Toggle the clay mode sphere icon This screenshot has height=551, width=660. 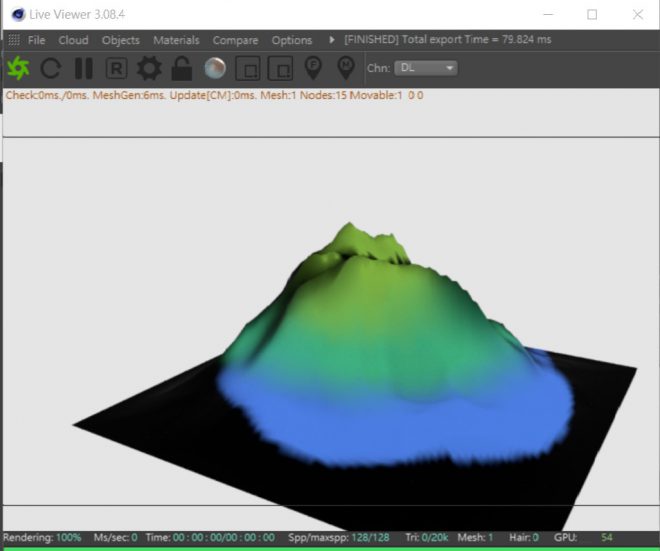click(x=214, y=68)
